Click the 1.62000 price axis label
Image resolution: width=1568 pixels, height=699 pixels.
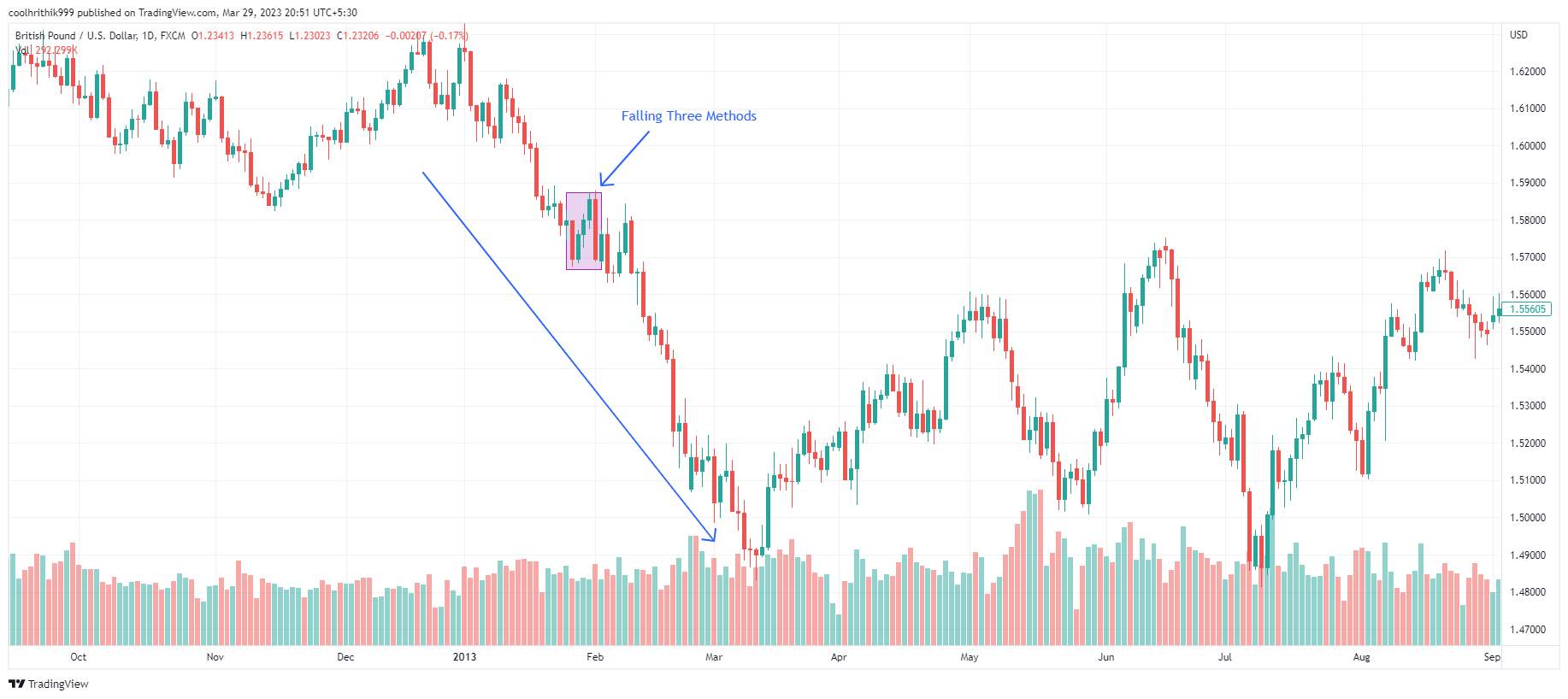point(1528,72)
